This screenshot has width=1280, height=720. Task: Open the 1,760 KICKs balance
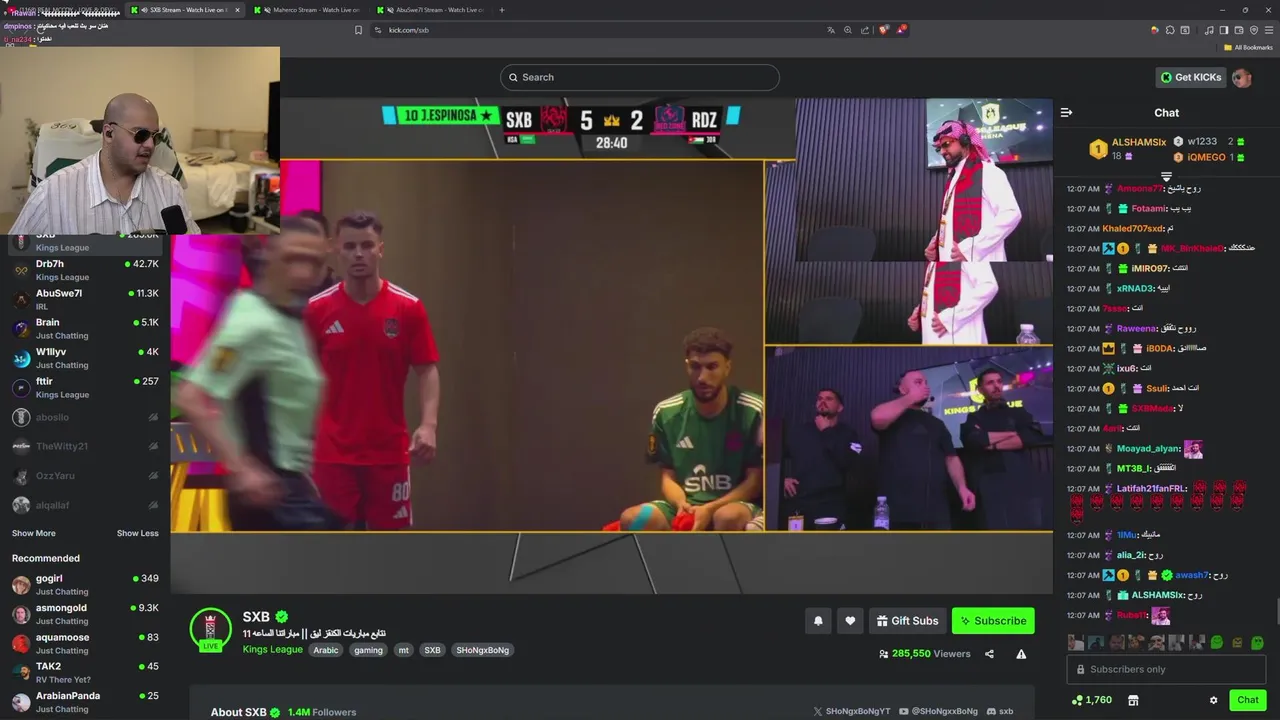pos(1091,700)
